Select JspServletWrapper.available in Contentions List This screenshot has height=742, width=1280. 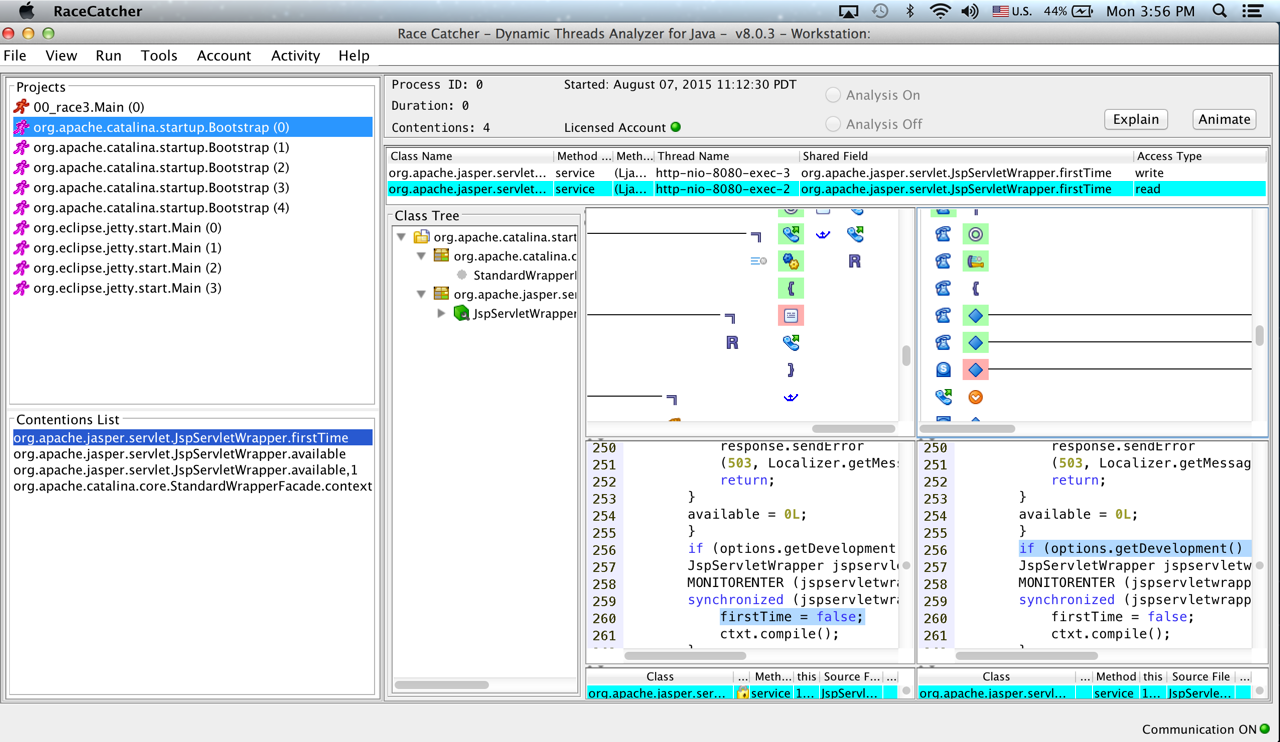pos(179,454)
